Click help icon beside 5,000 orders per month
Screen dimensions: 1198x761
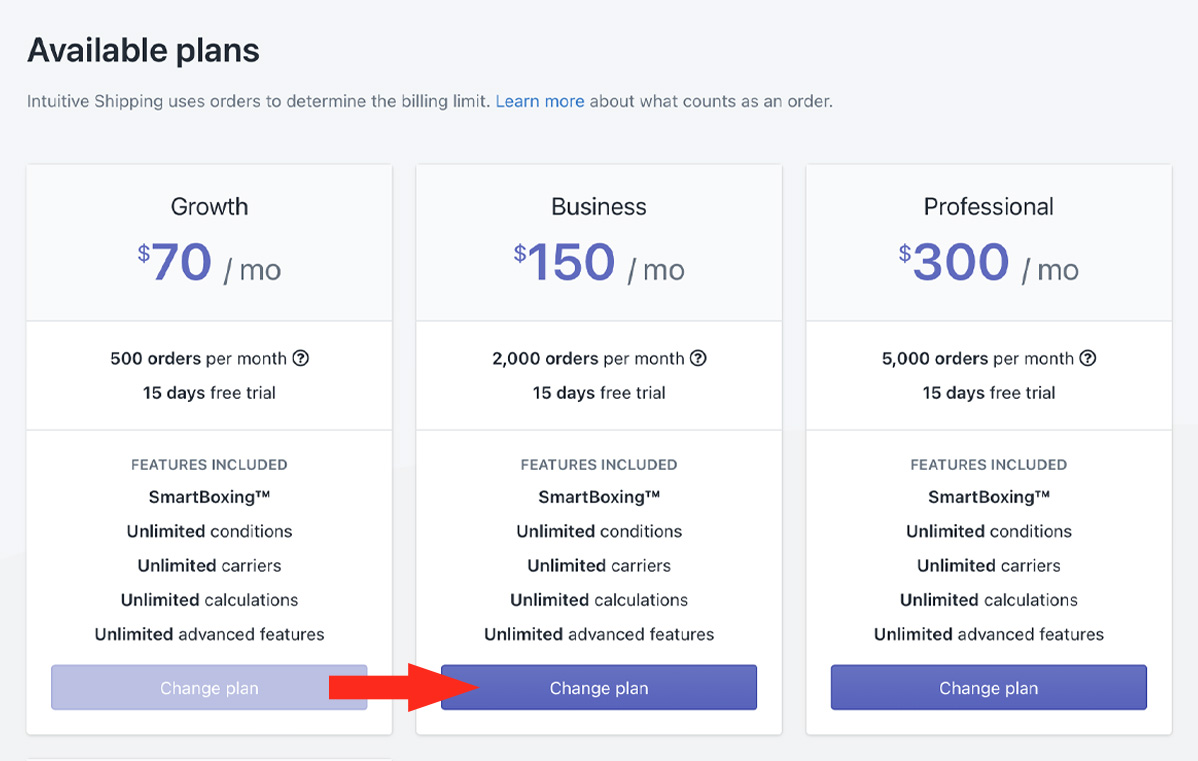coord(1088,358)
